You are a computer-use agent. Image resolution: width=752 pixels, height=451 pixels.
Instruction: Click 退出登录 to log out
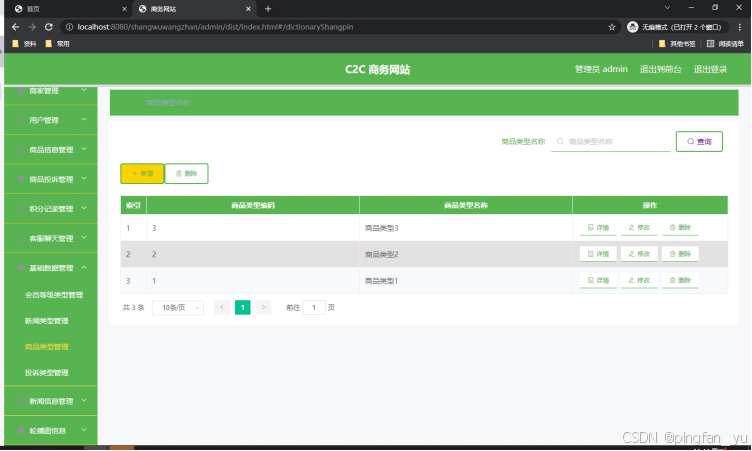coord(710,69)
